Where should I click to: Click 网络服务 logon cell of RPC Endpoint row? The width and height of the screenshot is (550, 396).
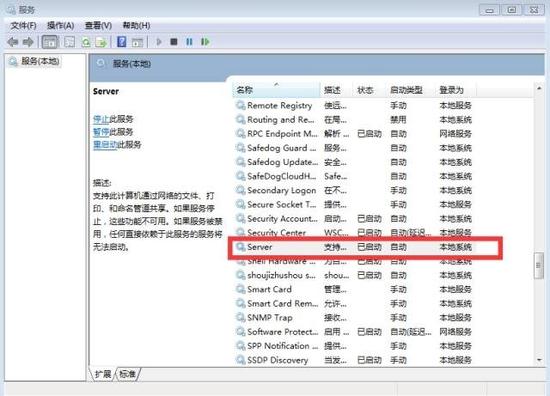tap(456, 134)
